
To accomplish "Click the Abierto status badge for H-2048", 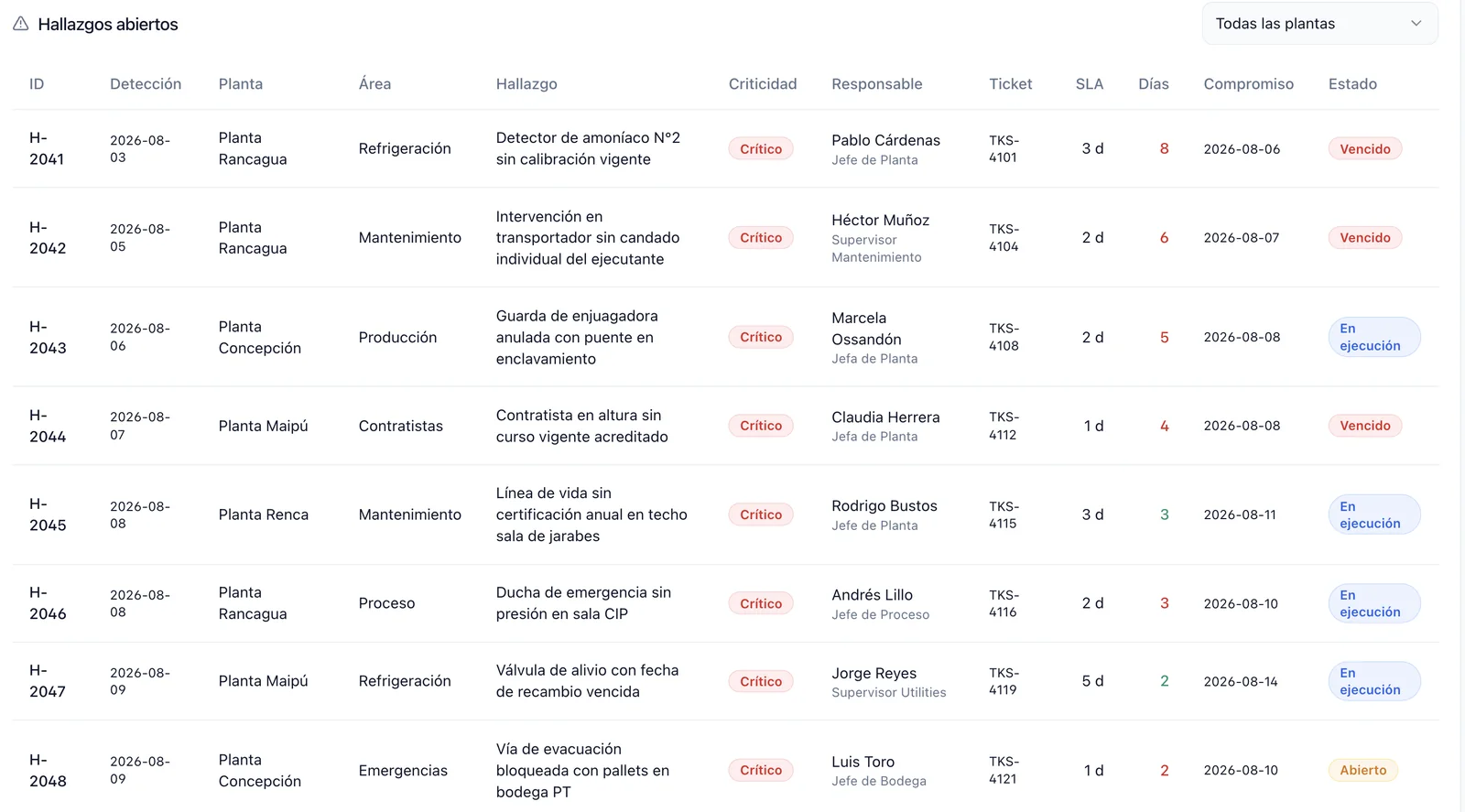I will click(x=1362, y=771).
